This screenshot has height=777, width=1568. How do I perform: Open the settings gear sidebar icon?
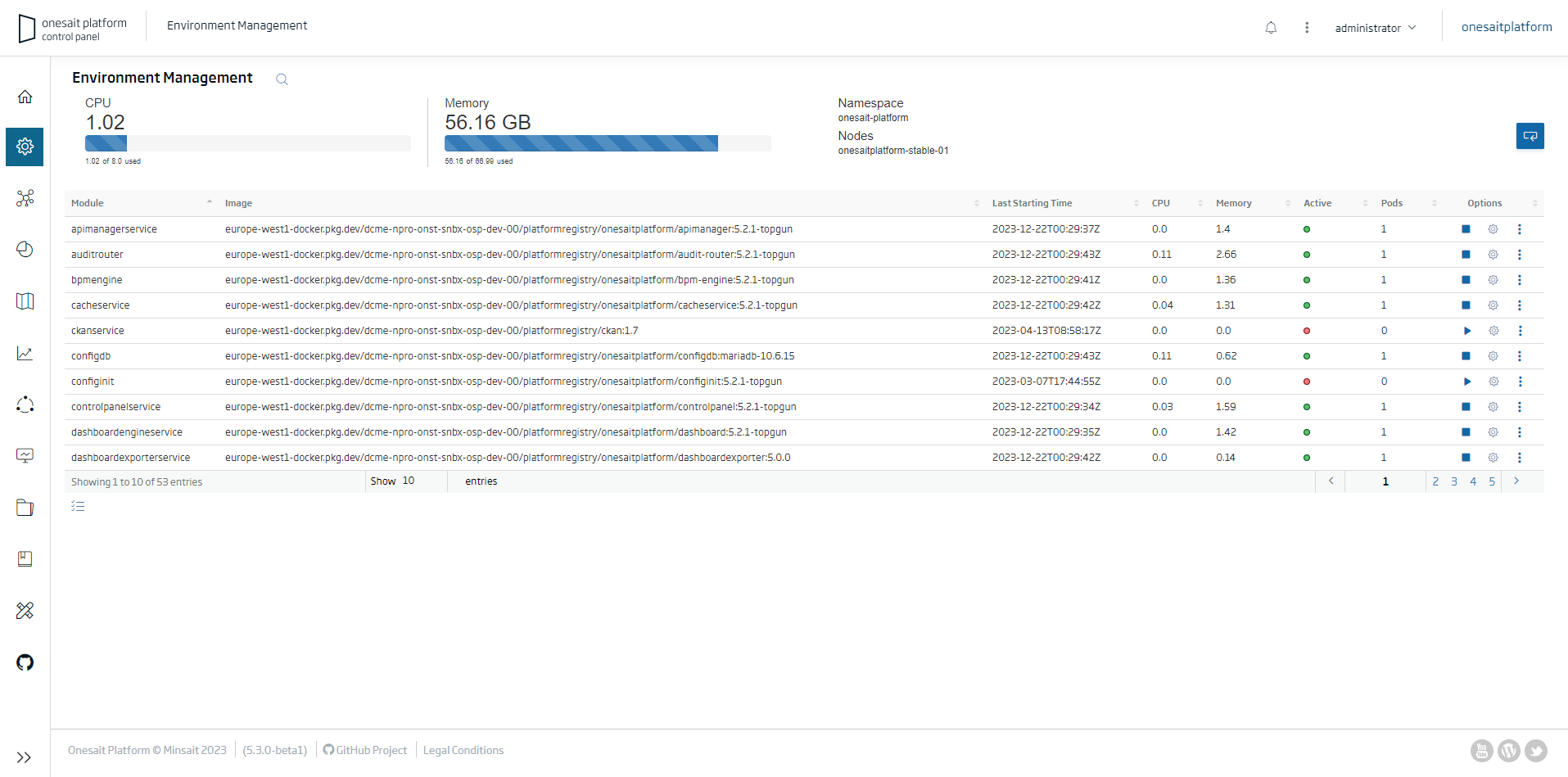[x=25, y=147]
